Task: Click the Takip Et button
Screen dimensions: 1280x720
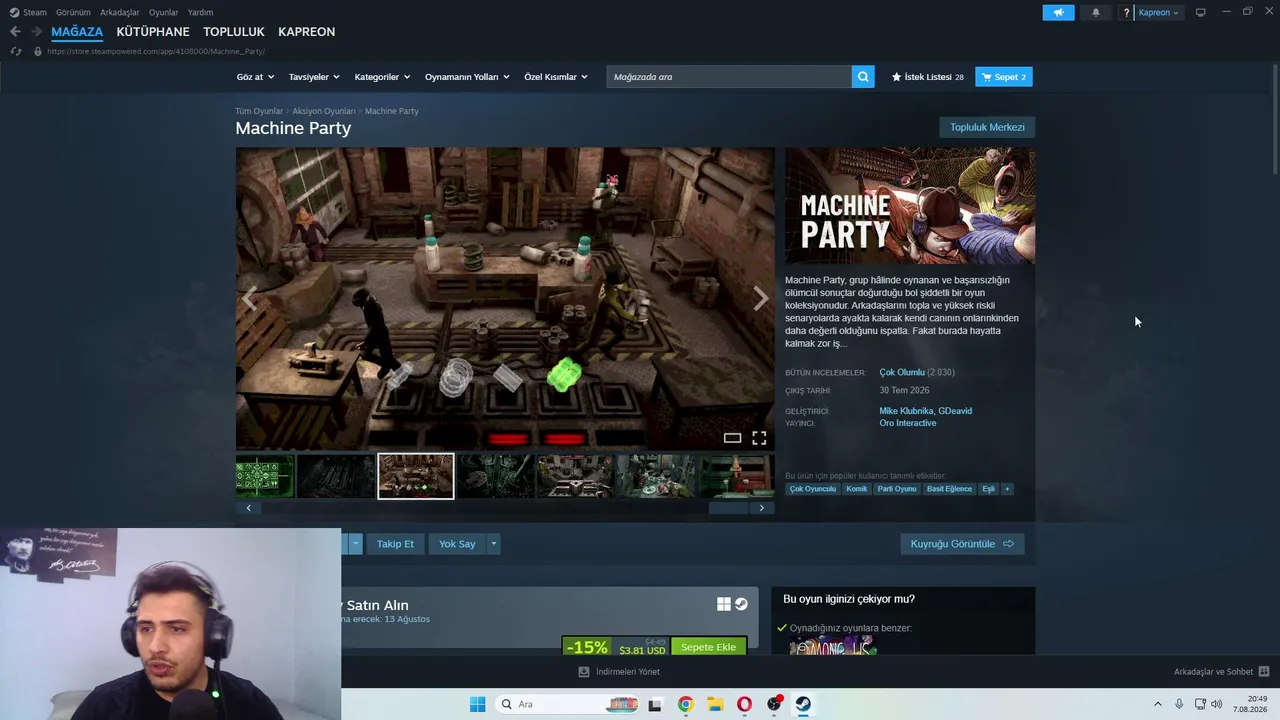Action: coord(395,544)
